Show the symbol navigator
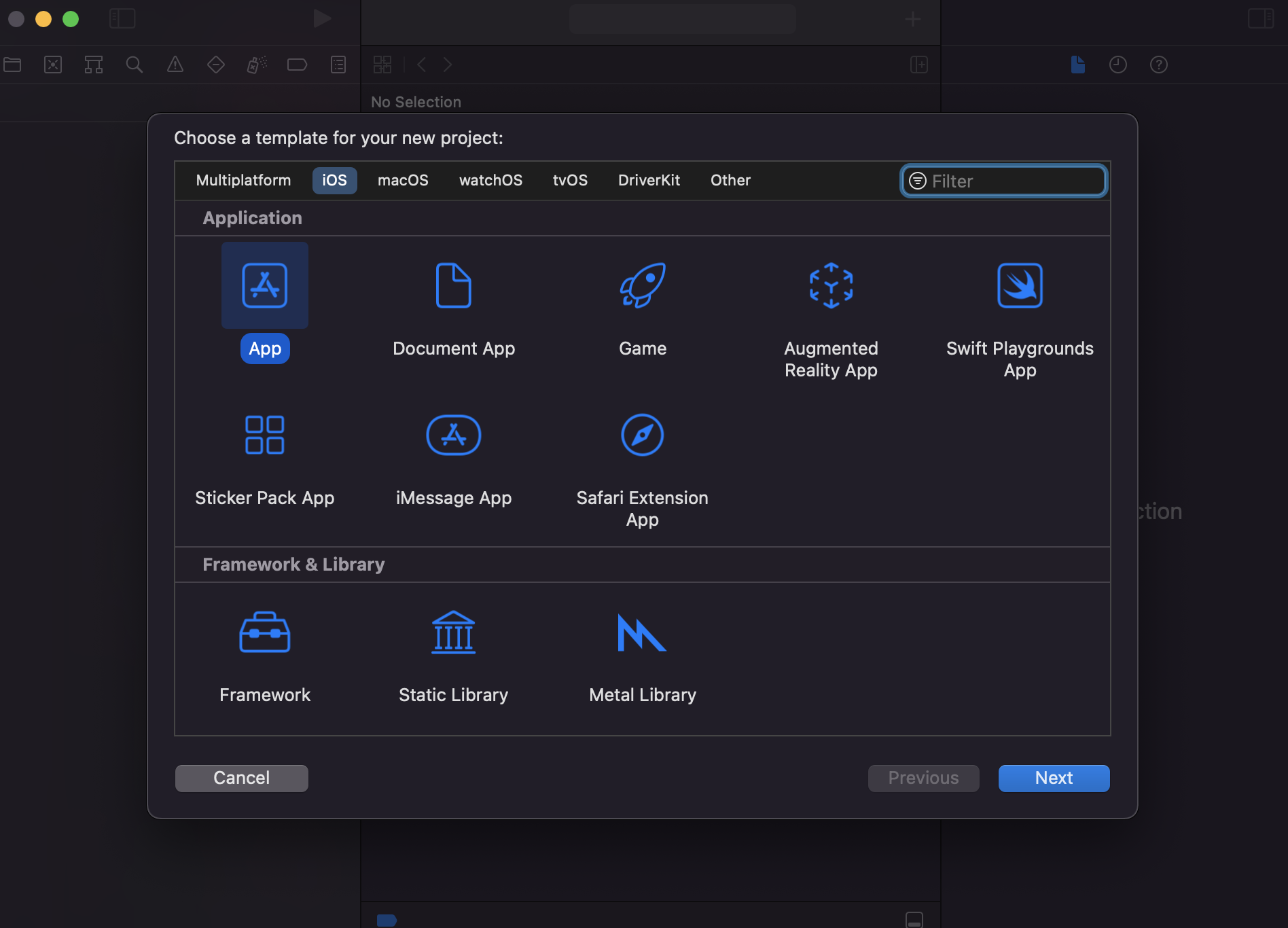Viewport: 1288px width, 928px height. [94, 65]
